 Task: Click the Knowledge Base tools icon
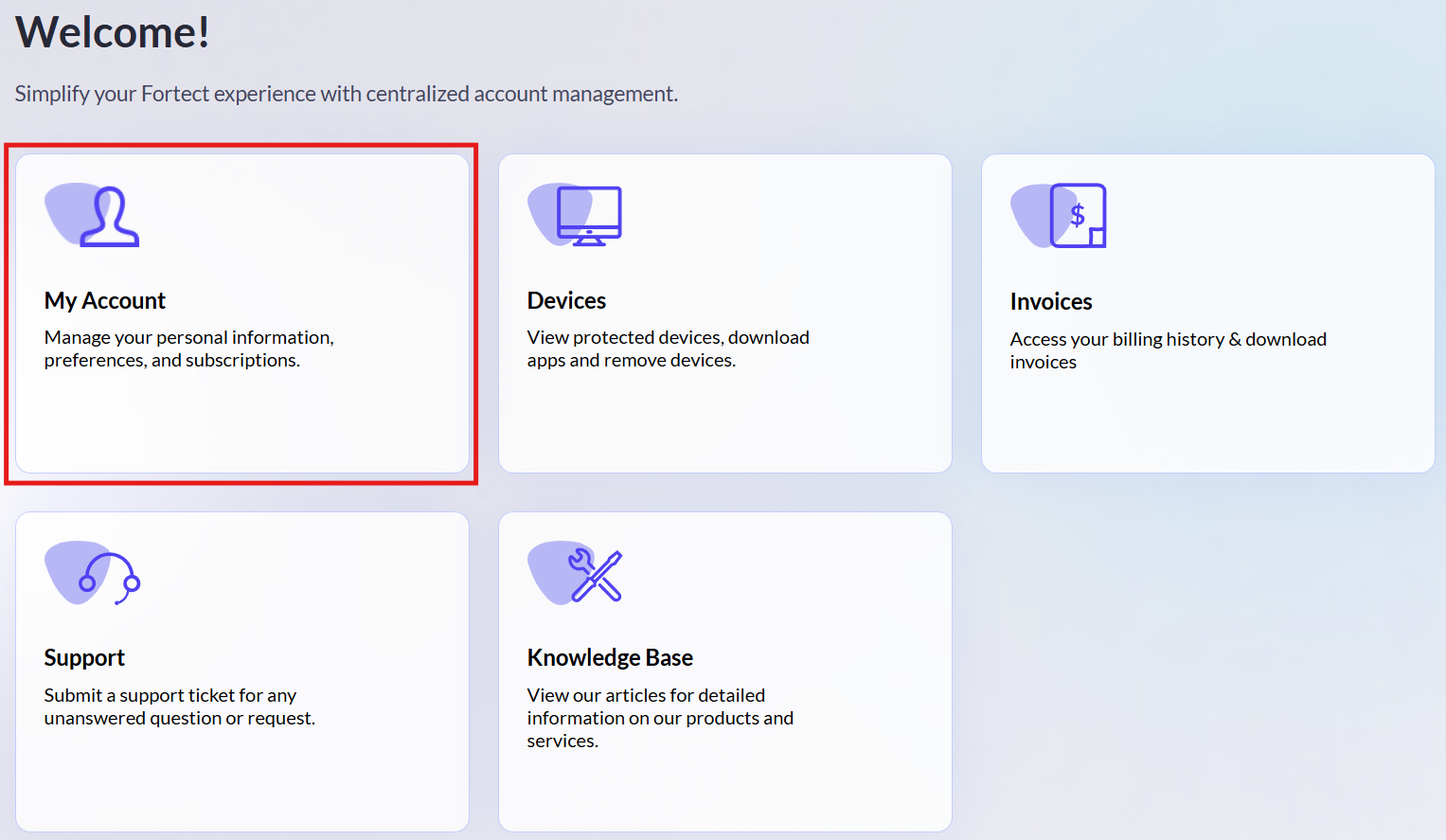(x=575, y=573)
